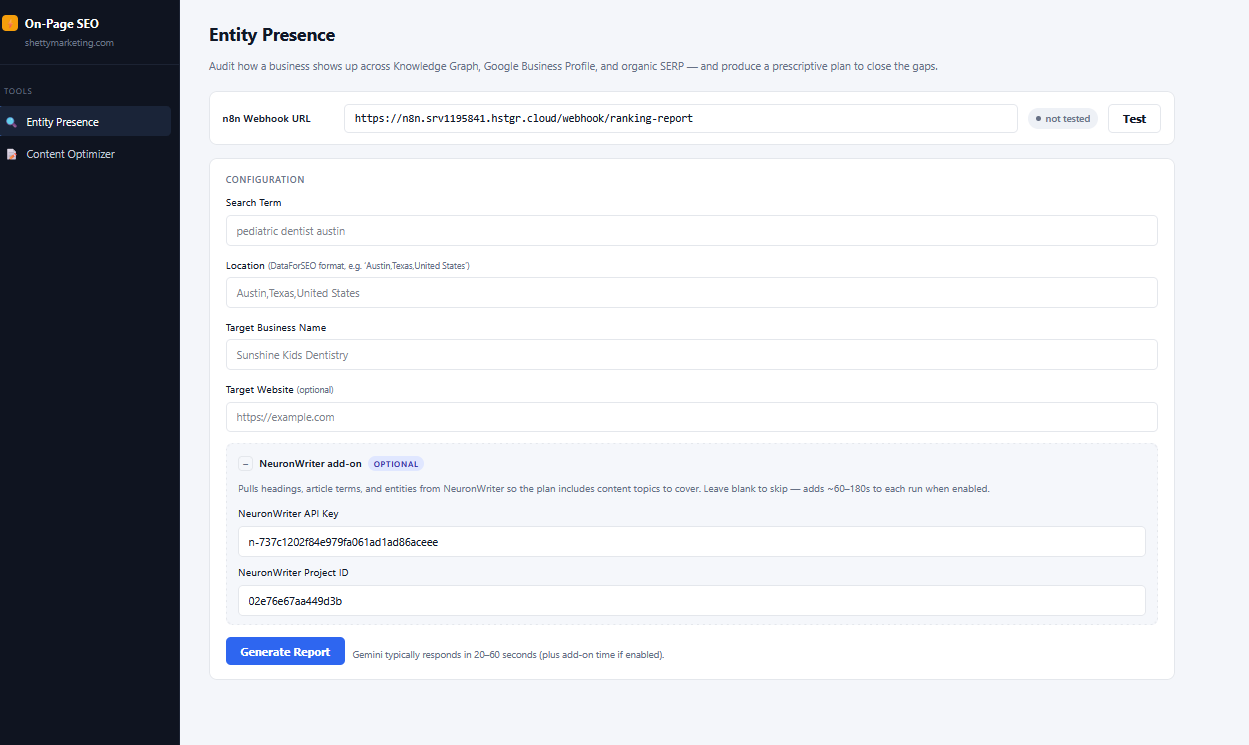1249x745 pixels.
Task: Click the Content Optimizer document icon
Action: pyautogui.click(x=13, y=154)
